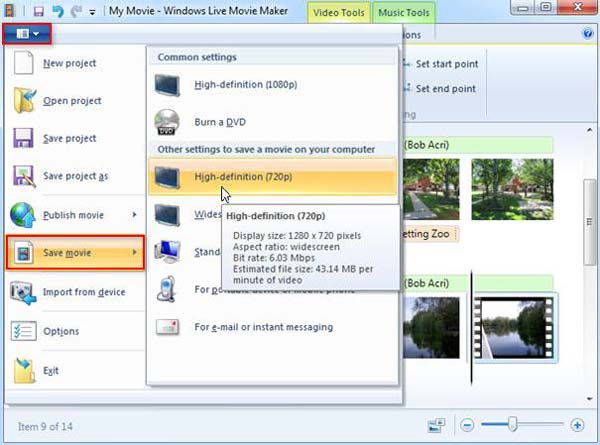
Task: Click the thumbnail size switcher icon
Action: coord(436,425)
